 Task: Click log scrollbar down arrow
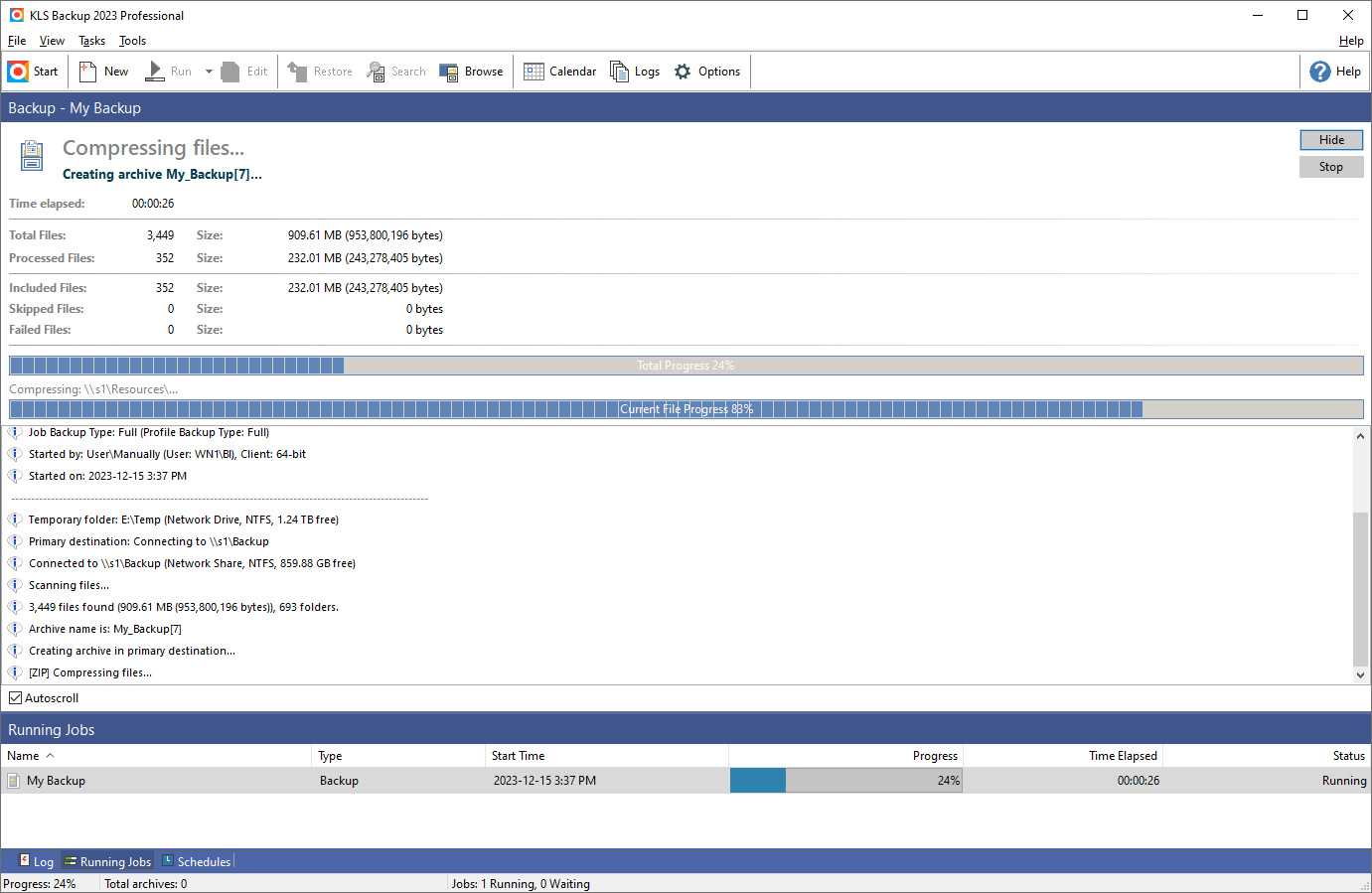(1361, 674)
